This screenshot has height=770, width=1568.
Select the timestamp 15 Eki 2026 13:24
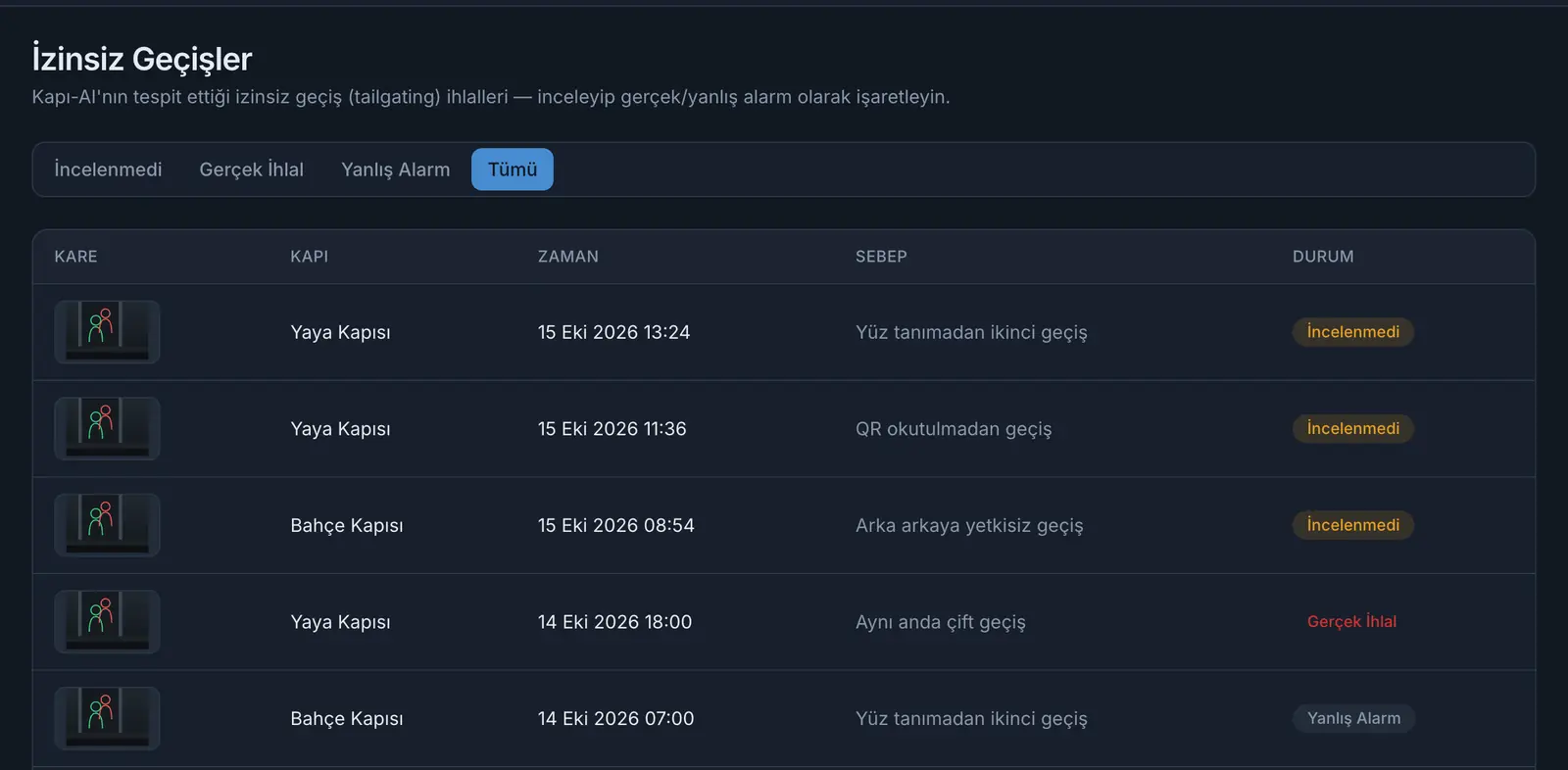point(614,332)
